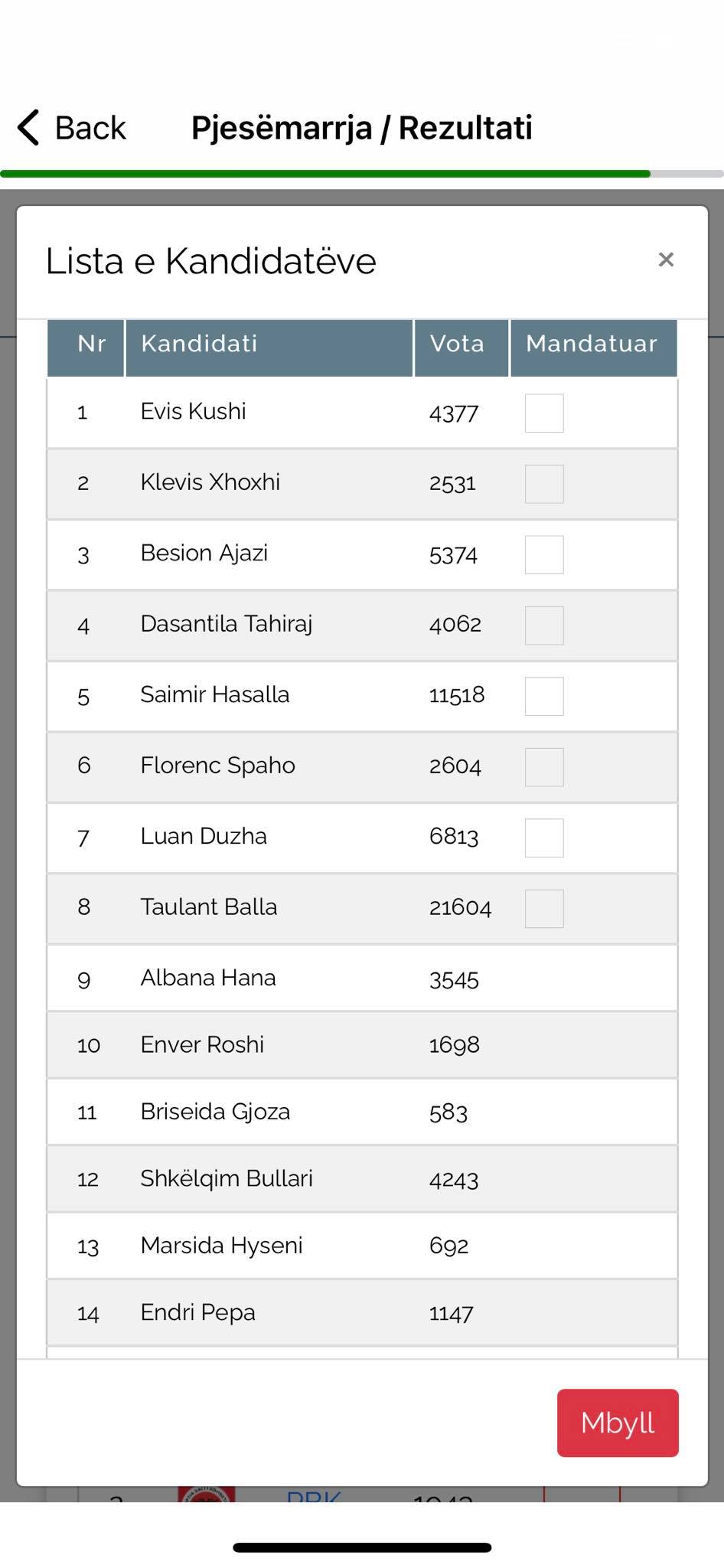Tick the Mandatuar checkbox for Luan Duzha

point(544,838)
